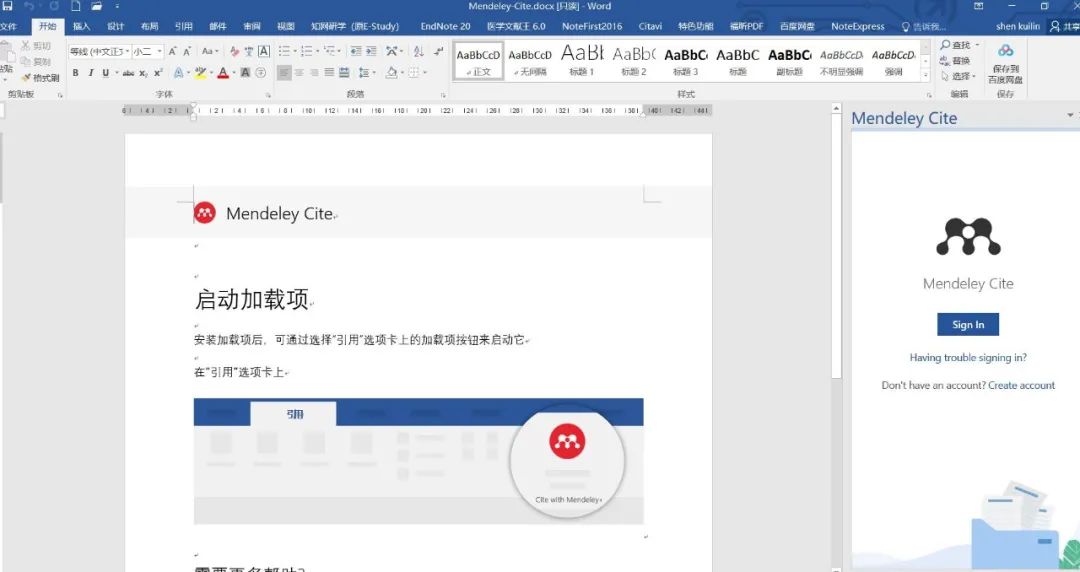Save document with the floppy disk icon
1080x572 pixels.
[8, 6]
